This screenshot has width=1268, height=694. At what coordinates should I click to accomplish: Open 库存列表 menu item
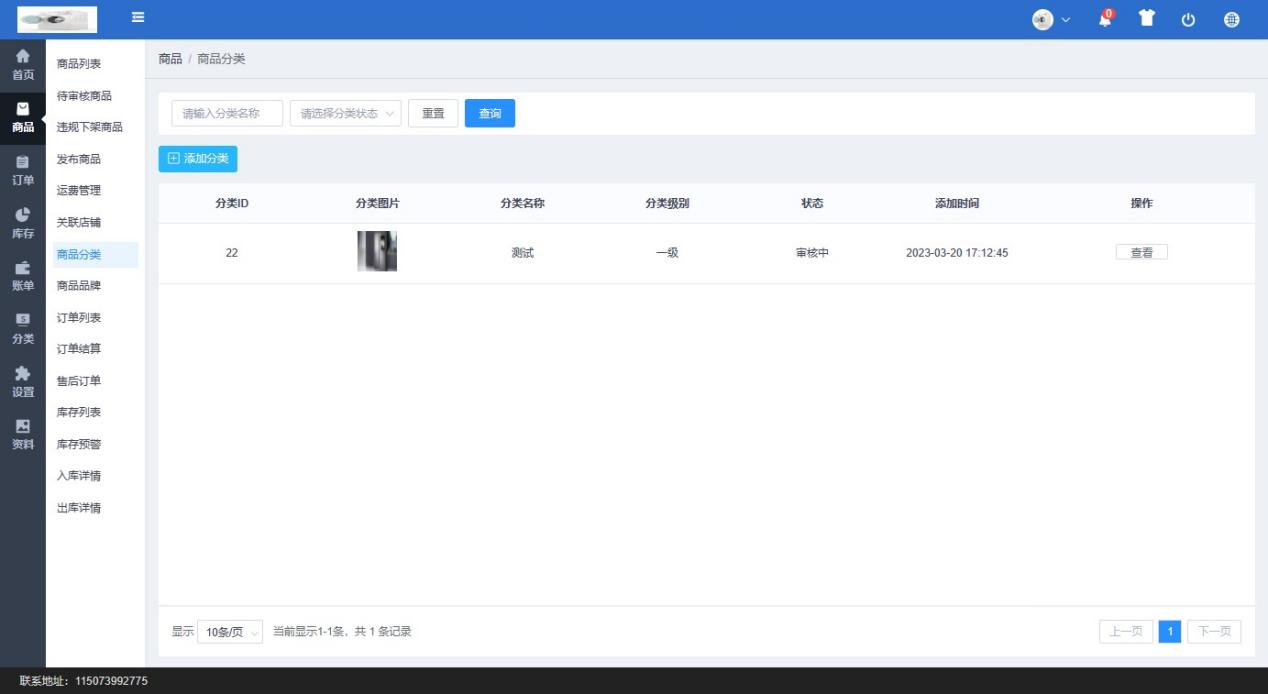coord(79,412)
